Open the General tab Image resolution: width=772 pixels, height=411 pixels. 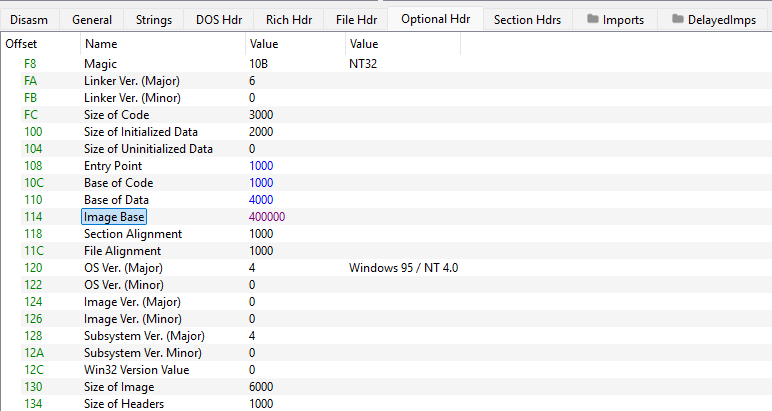(x=92, y=19)
